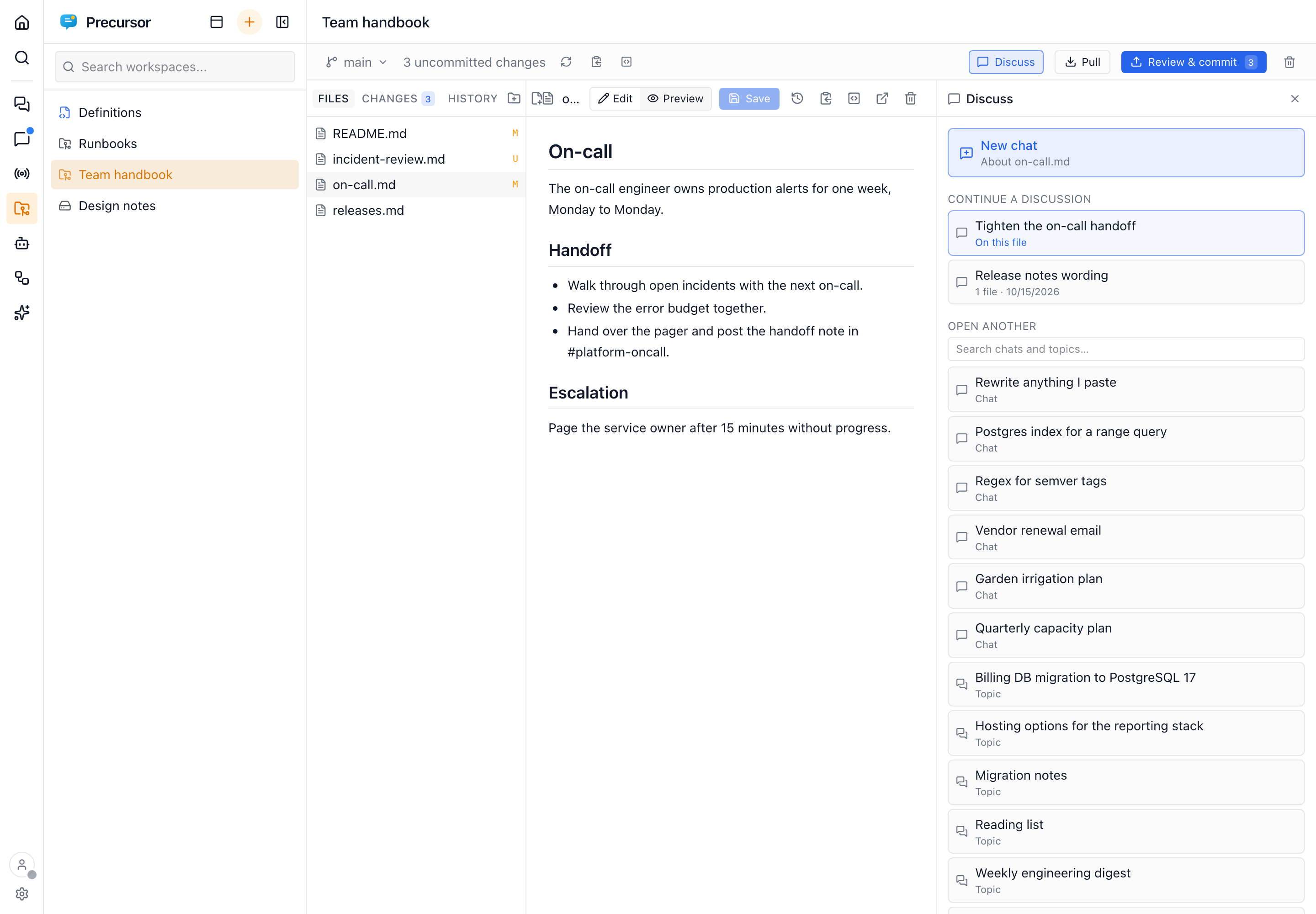The height and width of the screenshot is (914, 1316).
Task: Start a New chat about on-call.md
Action: point(1126,153)
